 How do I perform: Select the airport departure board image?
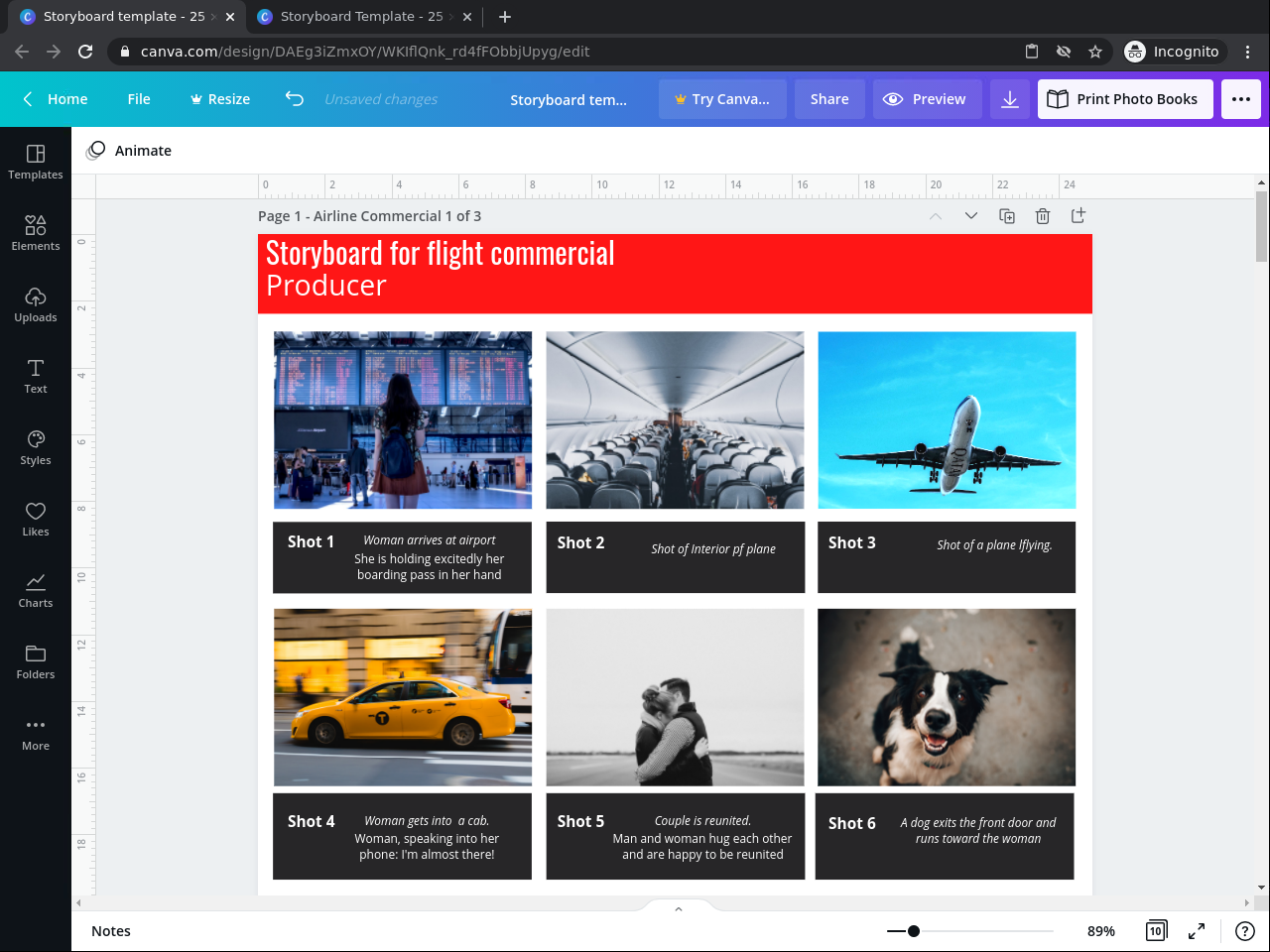[x=403, y=420]
